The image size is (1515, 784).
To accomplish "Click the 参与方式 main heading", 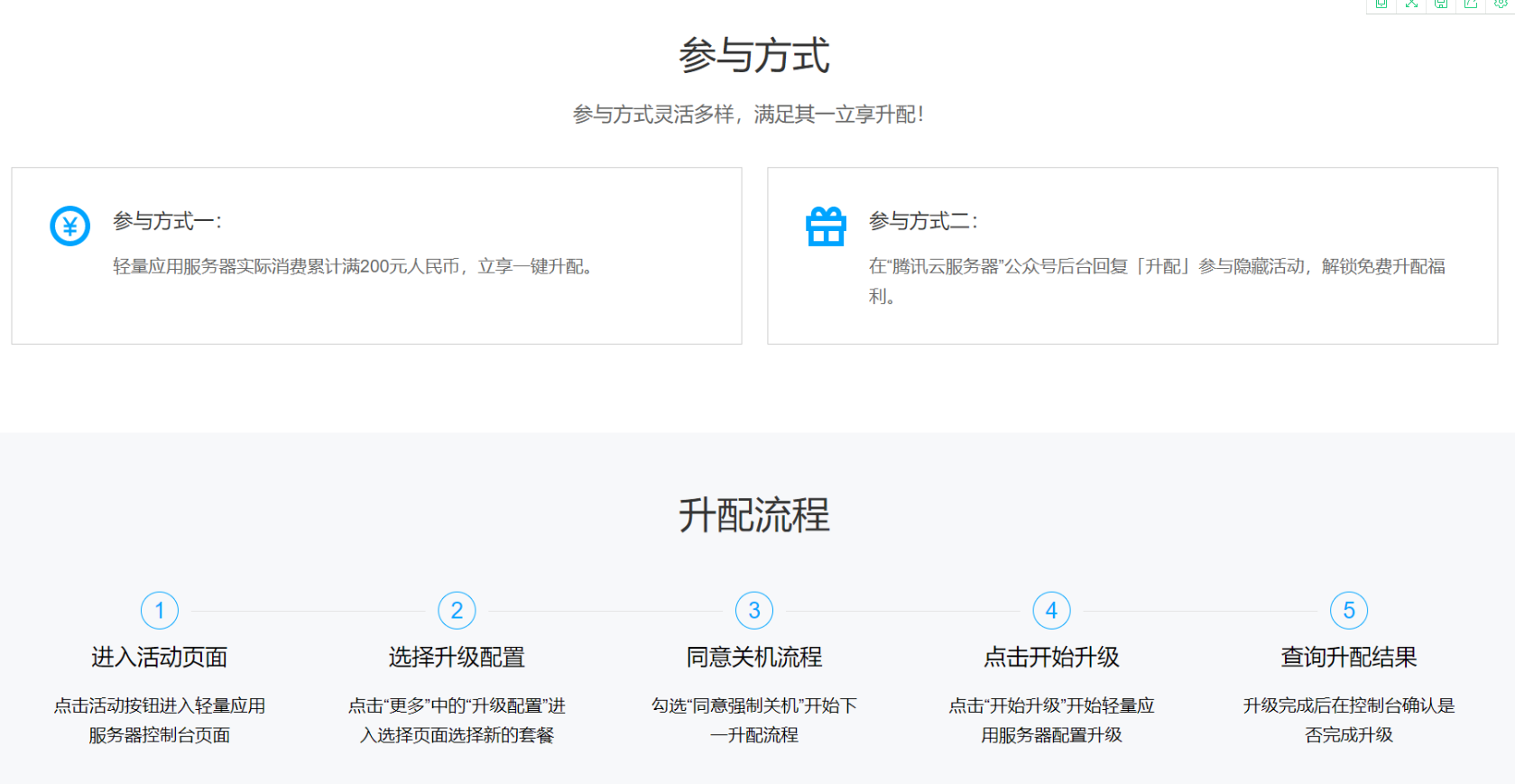I will [754, 55].
